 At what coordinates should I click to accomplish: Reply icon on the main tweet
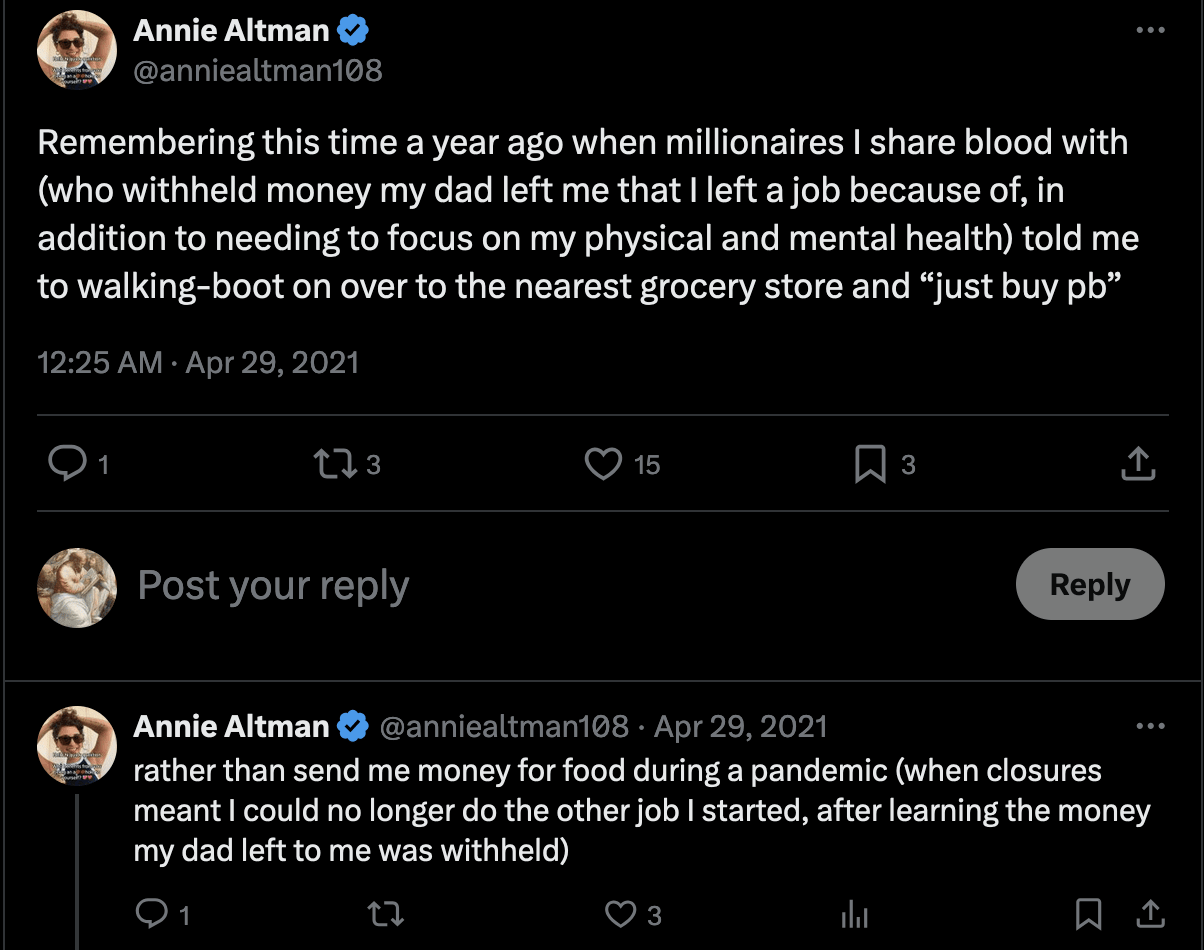[67, 464]
